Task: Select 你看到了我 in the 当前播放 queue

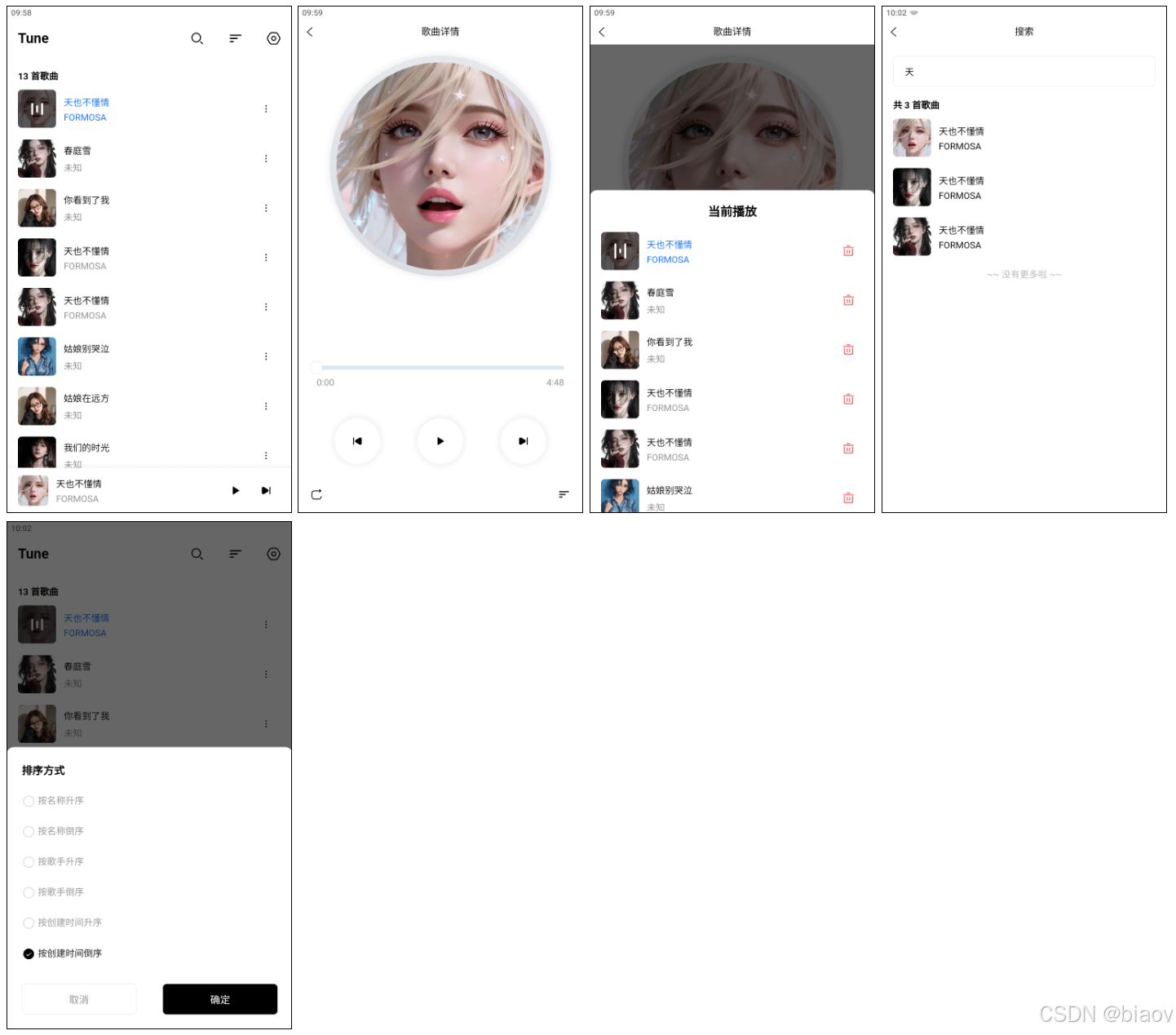Action: pos(732,350)
